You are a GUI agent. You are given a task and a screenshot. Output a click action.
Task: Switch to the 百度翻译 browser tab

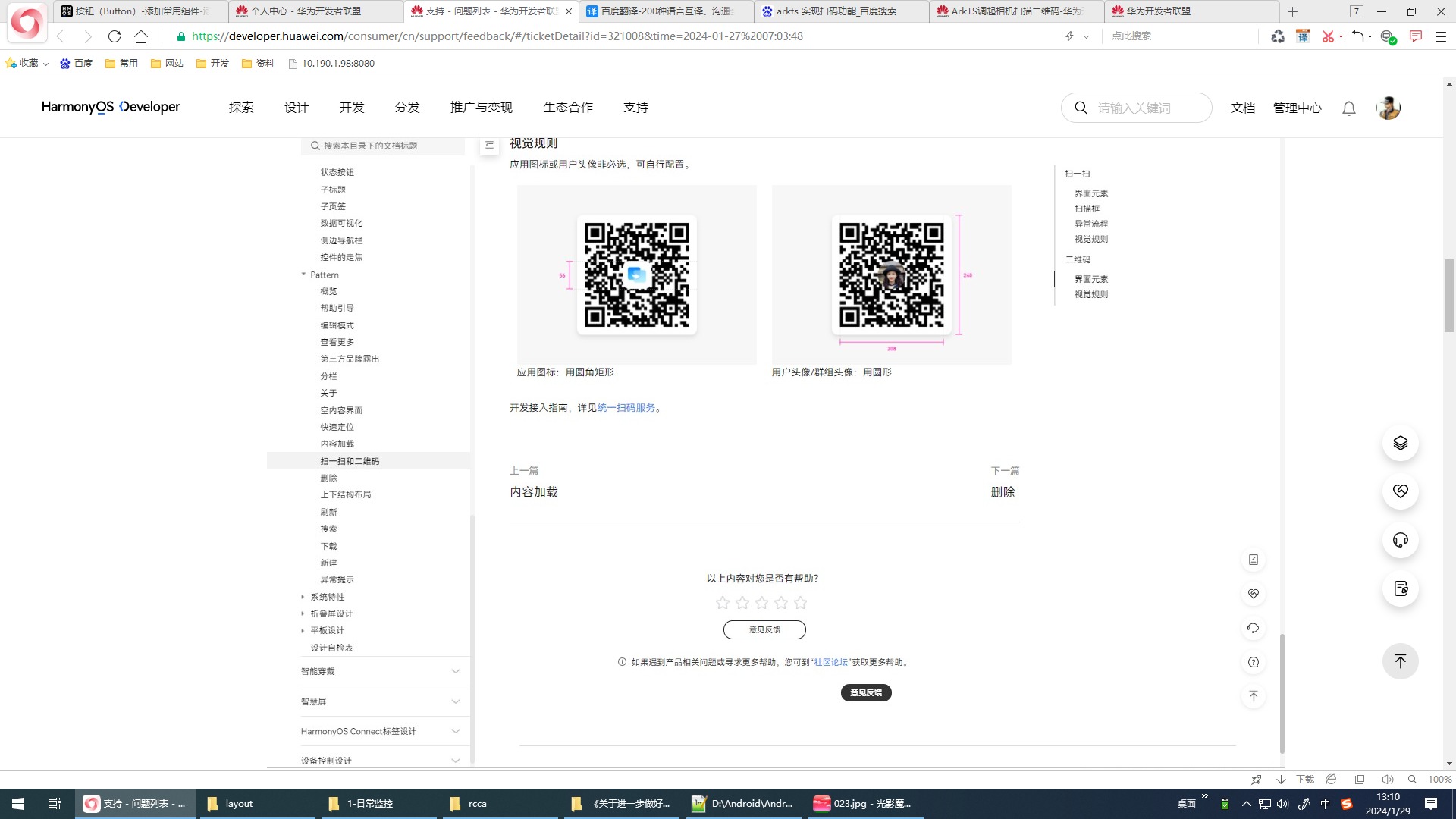[x=666, y=11]
